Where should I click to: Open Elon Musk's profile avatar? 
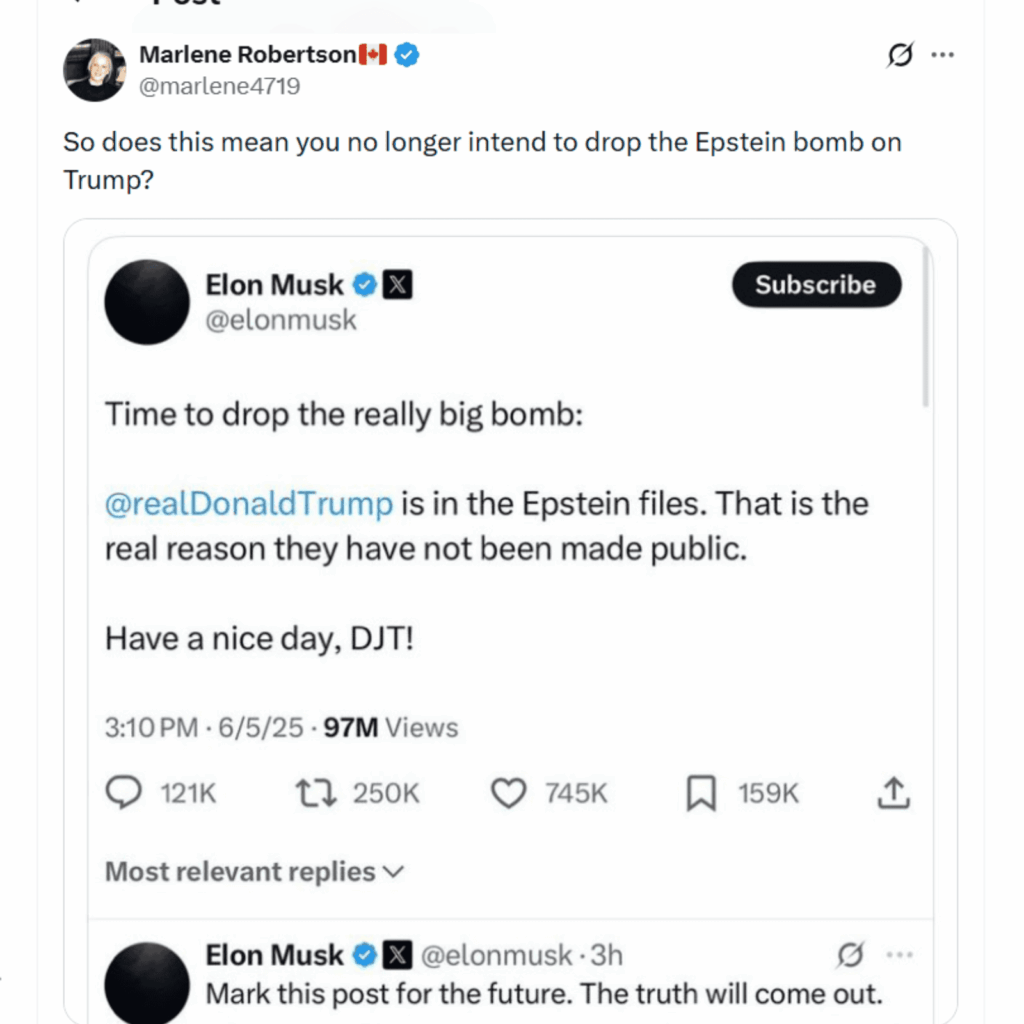click(x=146, y=303)
